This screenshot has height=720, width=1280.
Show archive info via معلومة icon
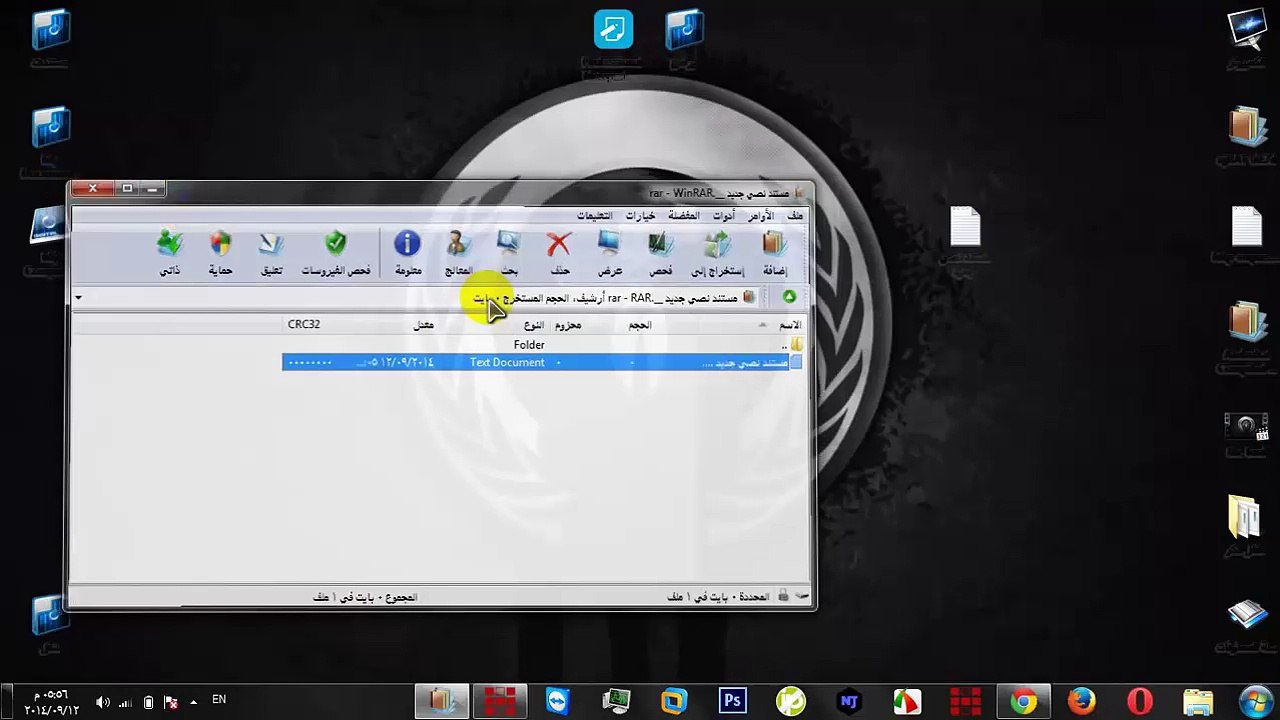coord(407,253)
